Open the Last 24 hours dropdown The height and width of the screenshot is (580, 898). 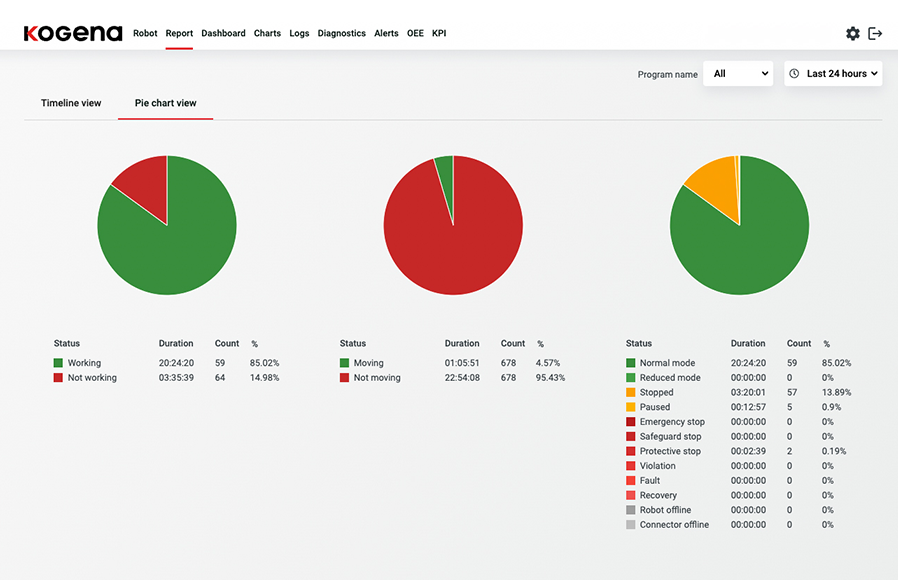tap(834, 74)
